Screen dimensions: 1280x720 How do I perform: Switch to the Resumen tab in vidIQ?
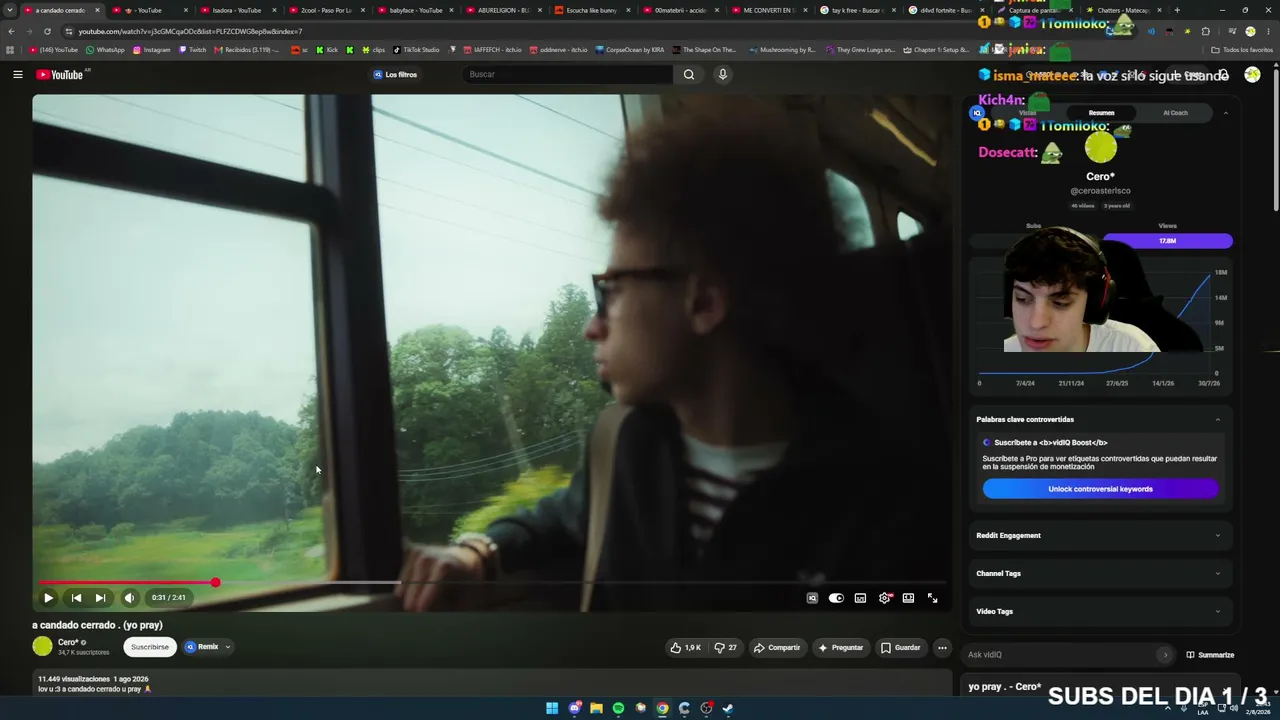coord(1101,113)
